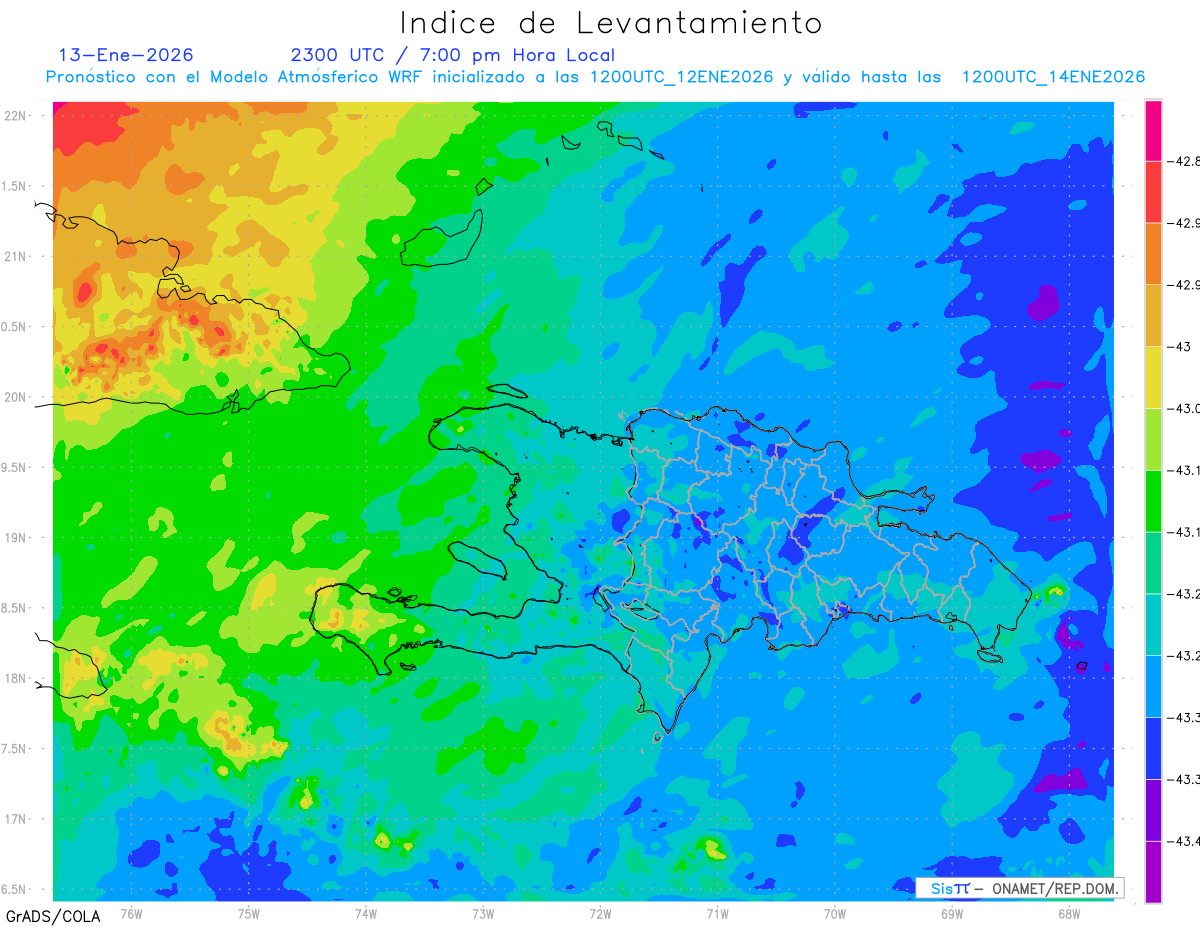Click the "75W" longitude axis label

(x=249, y=913)
